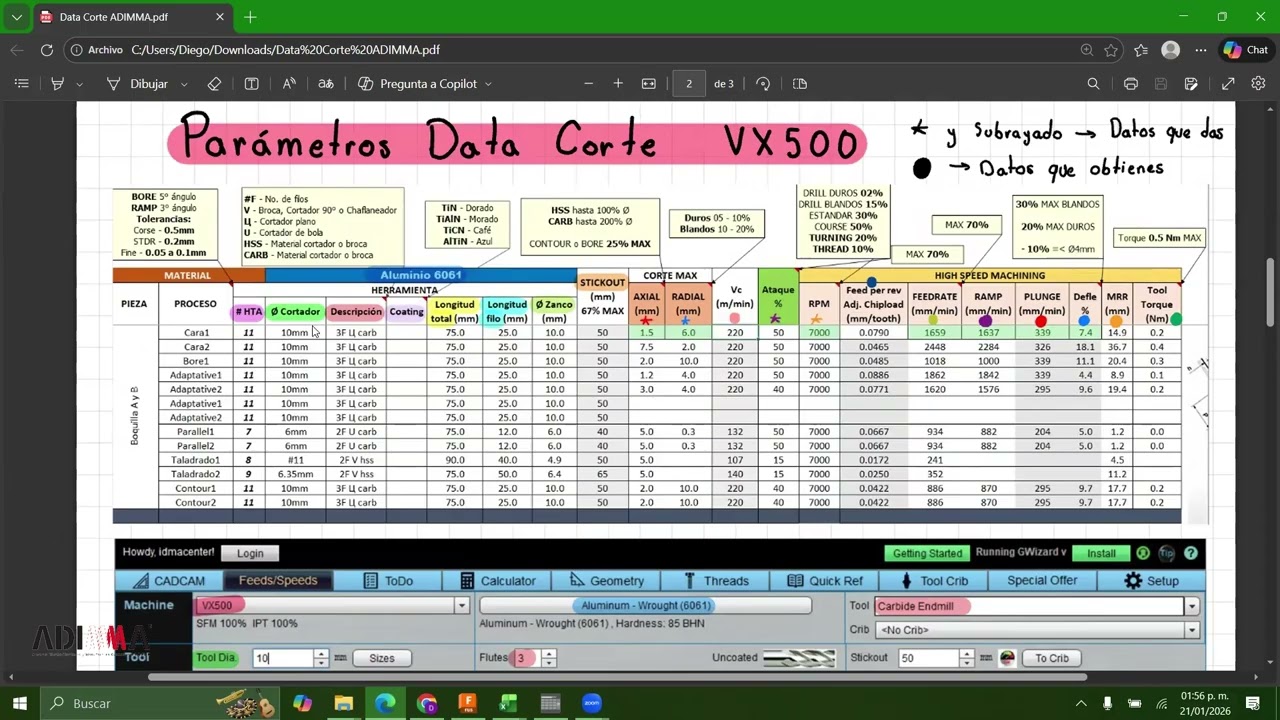Image resolution: width=1280 pixels, height=720 pixels.
Task: Open a new browser tab
Action: tap(250, 17)
